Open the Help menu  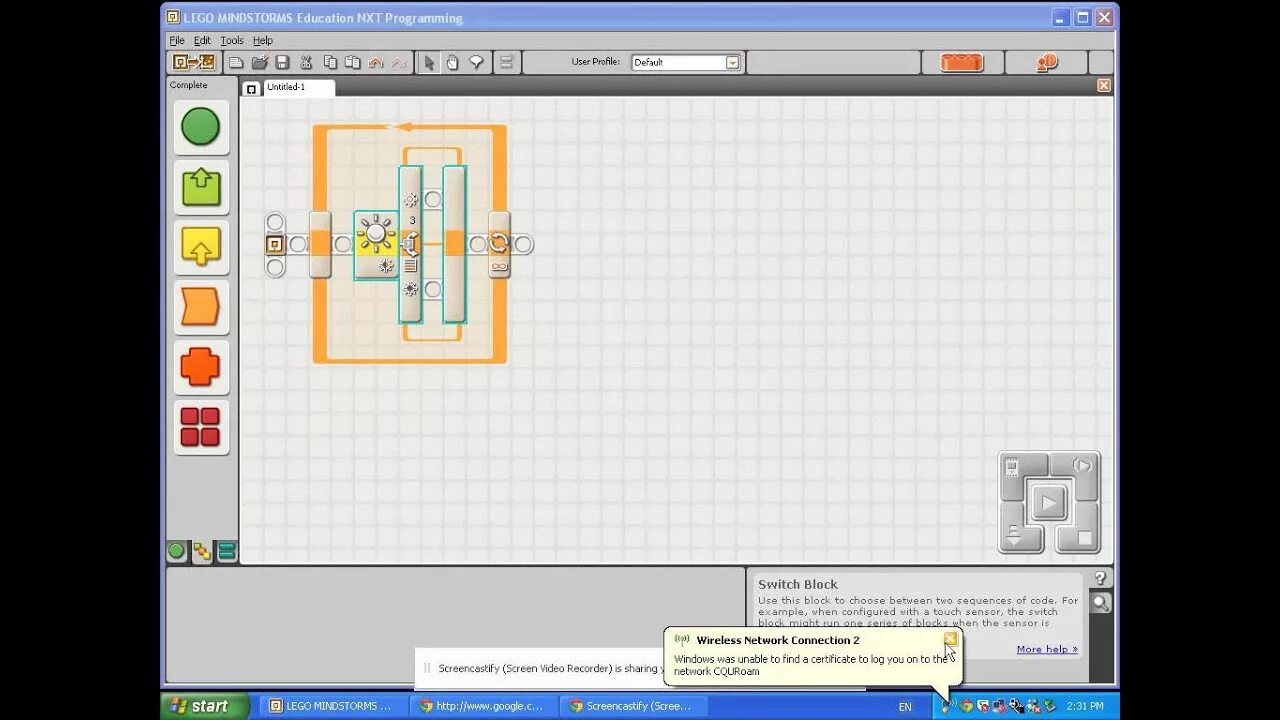[x=262, y=40]
